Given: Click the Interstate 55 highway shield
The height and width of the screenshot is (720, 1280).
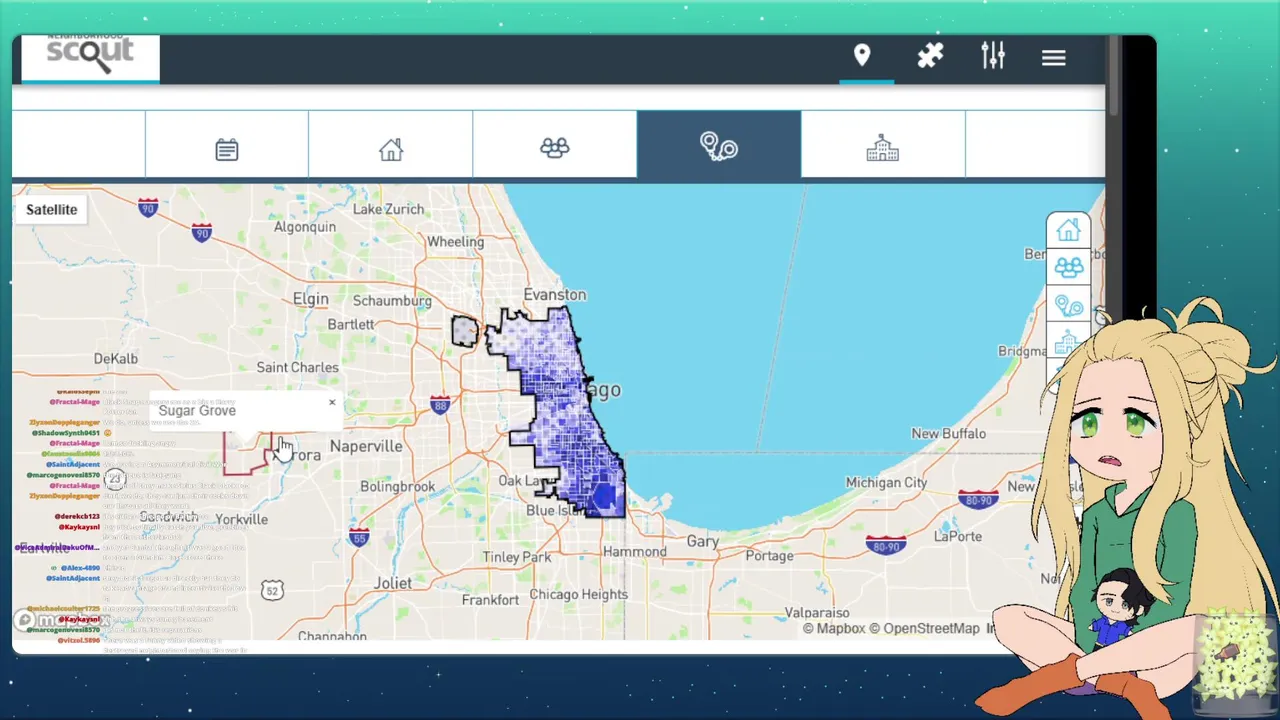Looking at the screenshot, I should coord(359,537).
